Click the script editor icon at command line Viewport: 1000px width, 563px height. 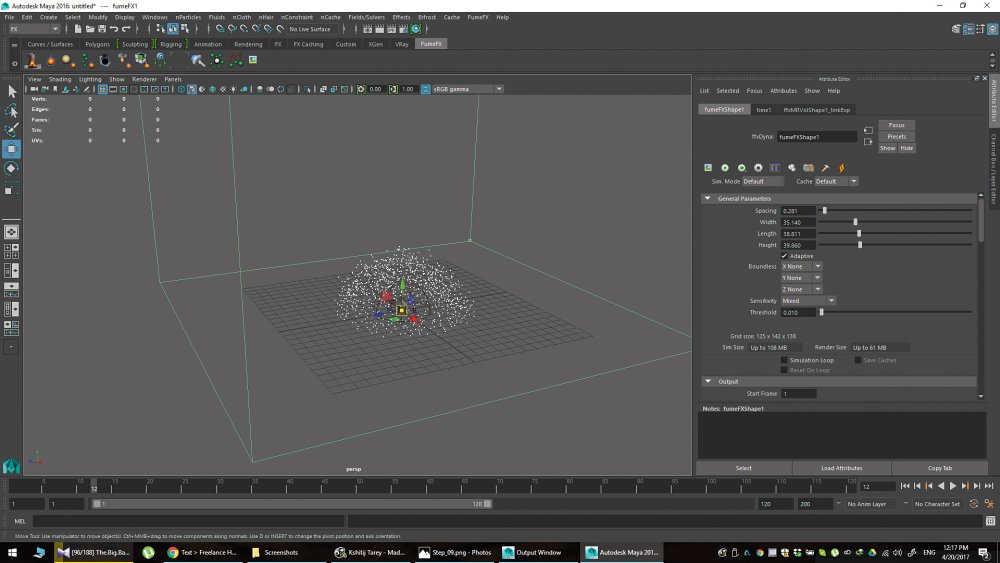[990, 521]
